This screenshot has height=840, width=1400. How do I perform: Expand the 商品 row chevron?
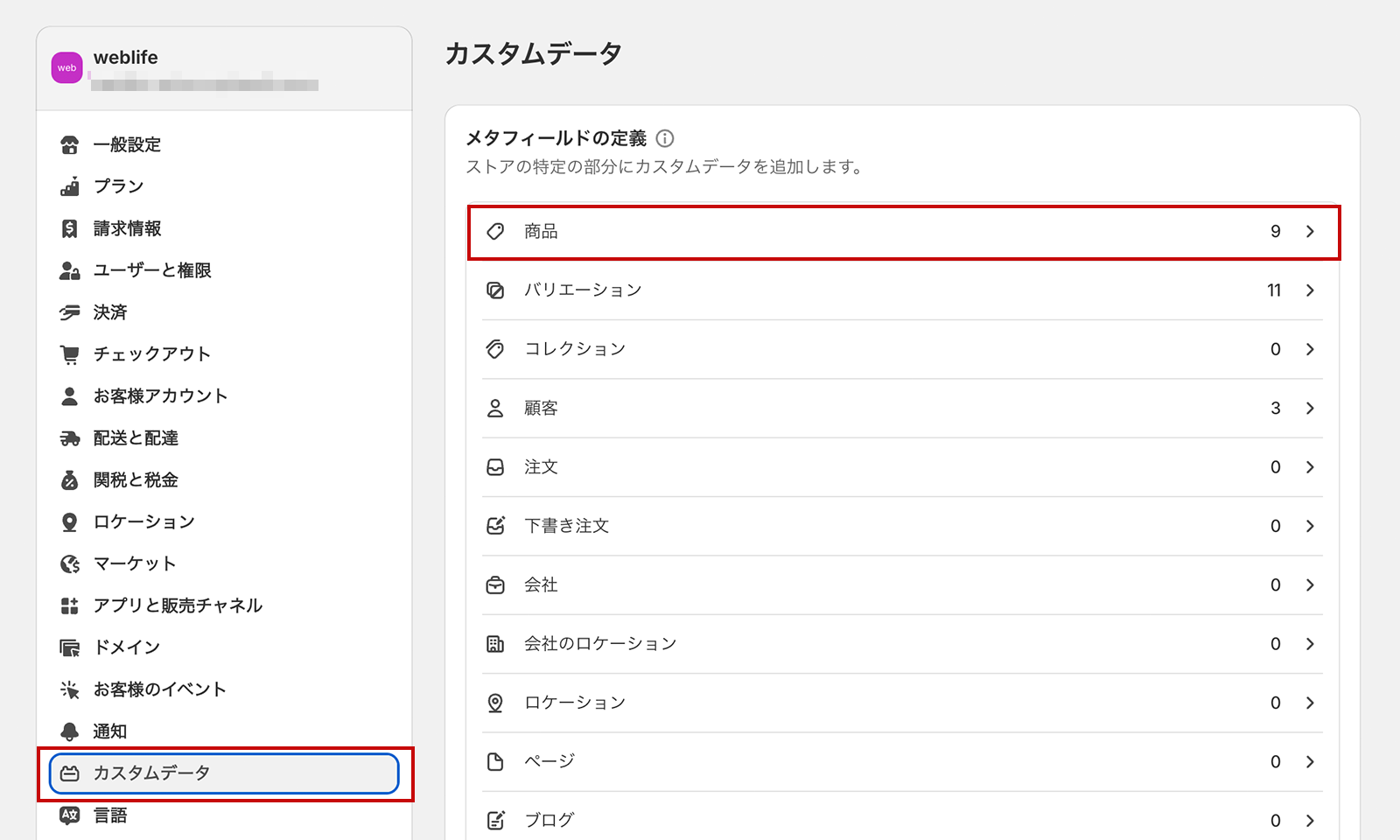(1310, 232)
